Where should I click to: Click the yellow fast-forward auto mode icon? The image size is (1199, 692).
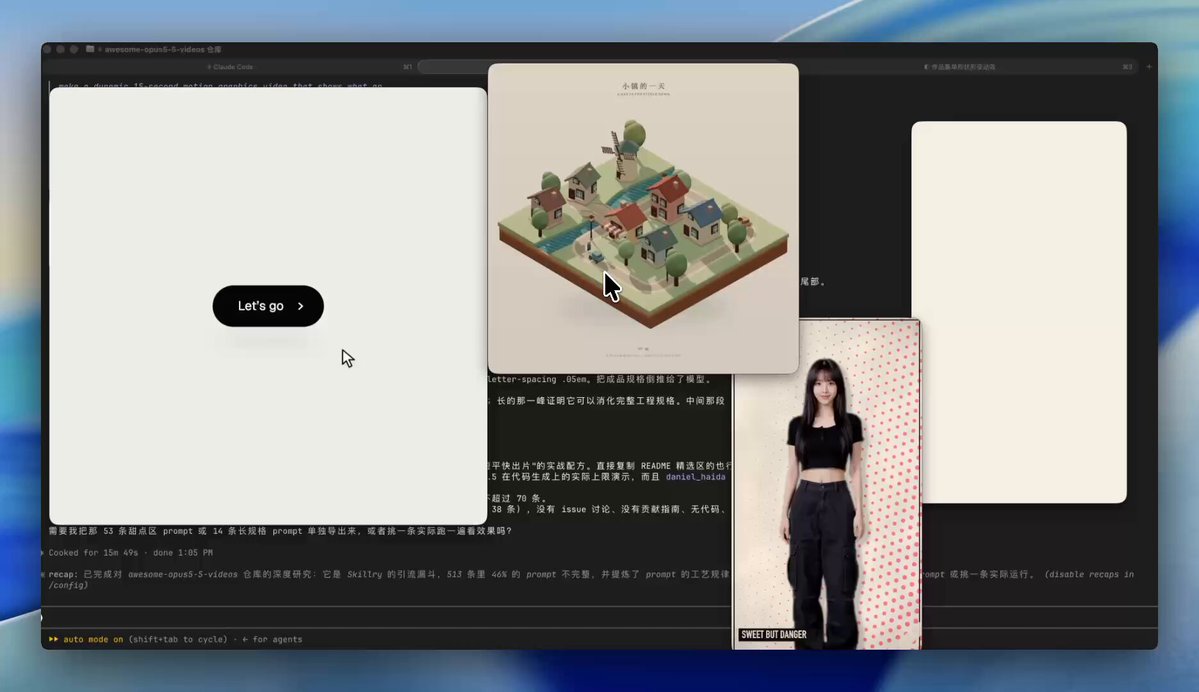tap(54, 639)
